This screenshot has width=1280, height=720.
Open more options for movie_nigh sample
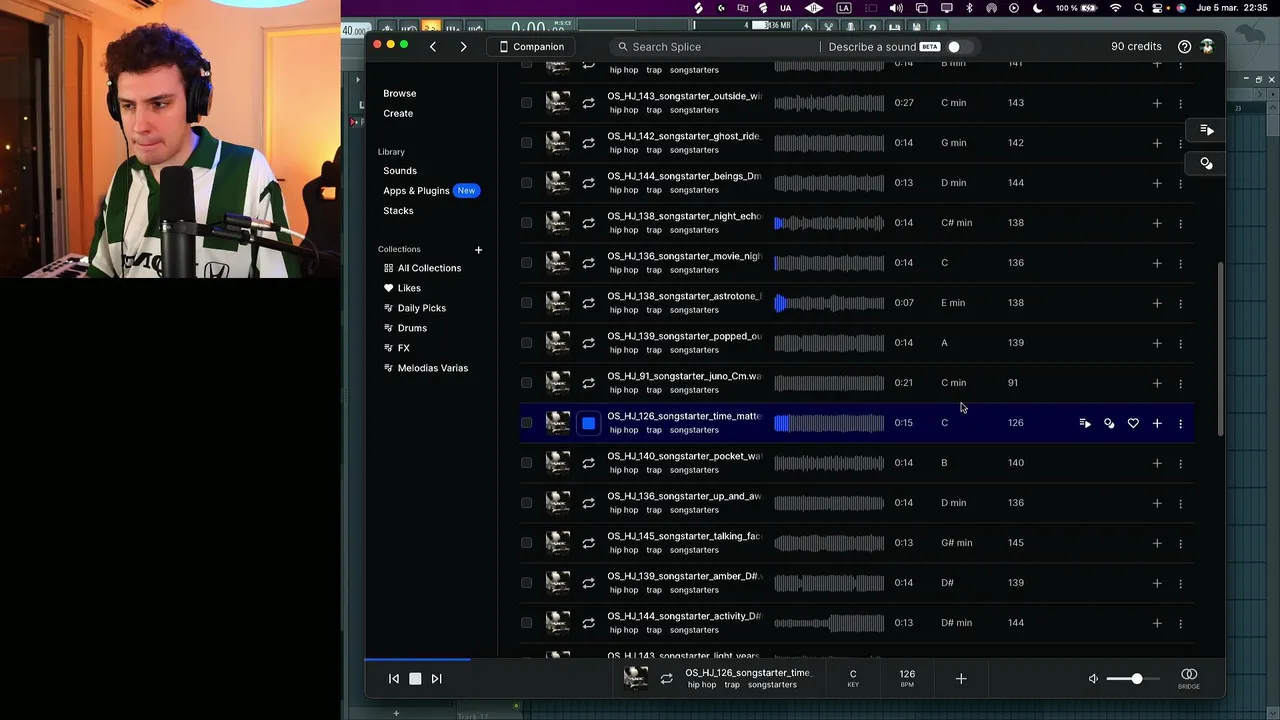coord(1180,263)
